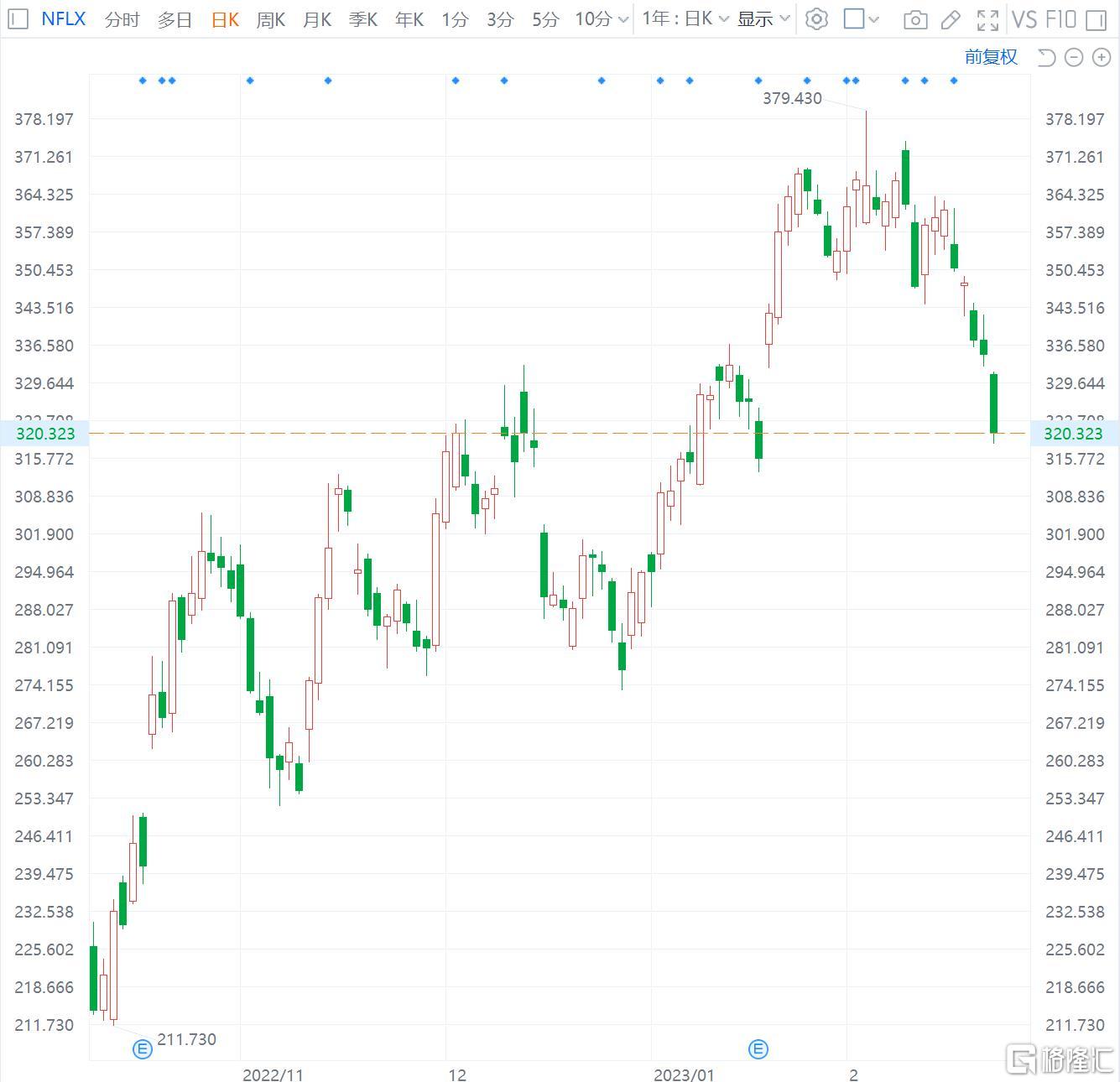1120x1082 pixels.
Task: Toggle the left sidebar panel icon
Action: (x=18, y=18)
